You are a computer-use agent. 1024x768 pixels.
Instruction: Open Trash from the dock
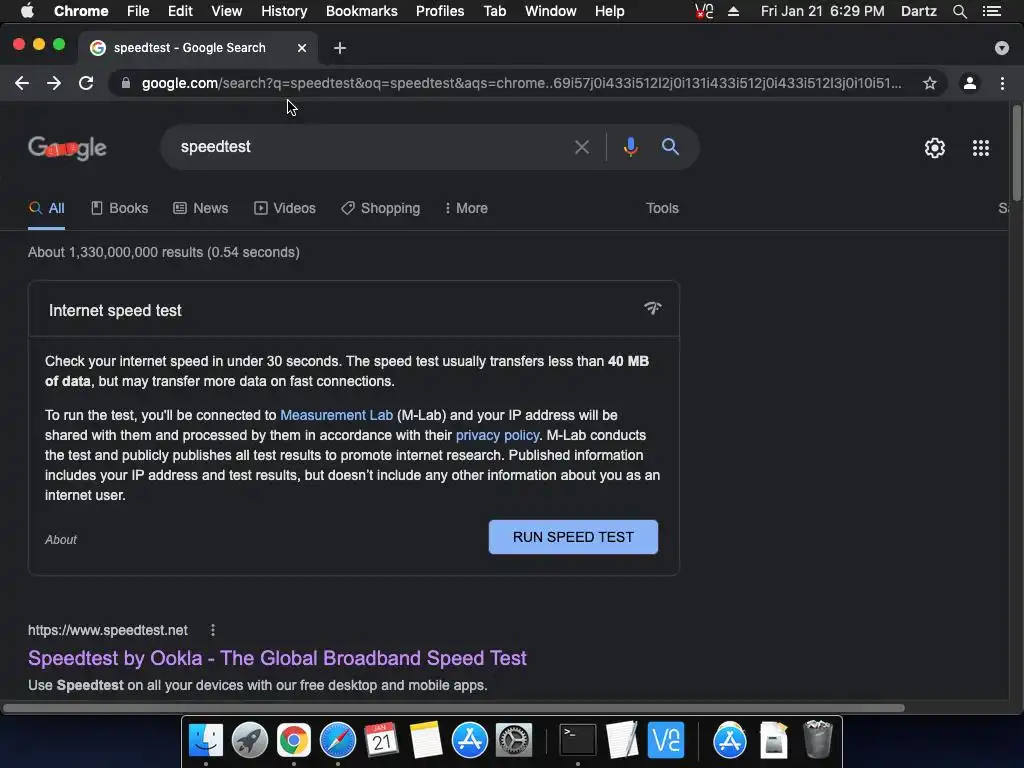pos(818,739)
